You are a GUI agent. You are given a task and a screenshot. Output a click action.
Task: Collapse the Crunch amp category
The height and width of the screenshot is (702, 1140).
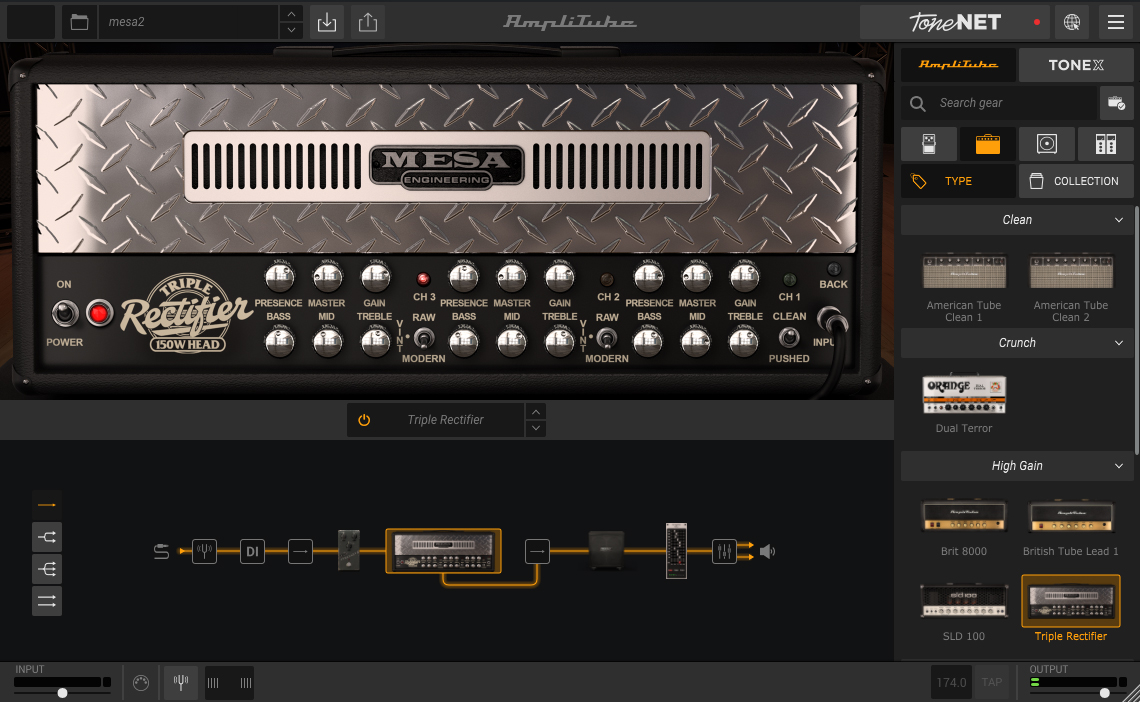[1119, 343]
